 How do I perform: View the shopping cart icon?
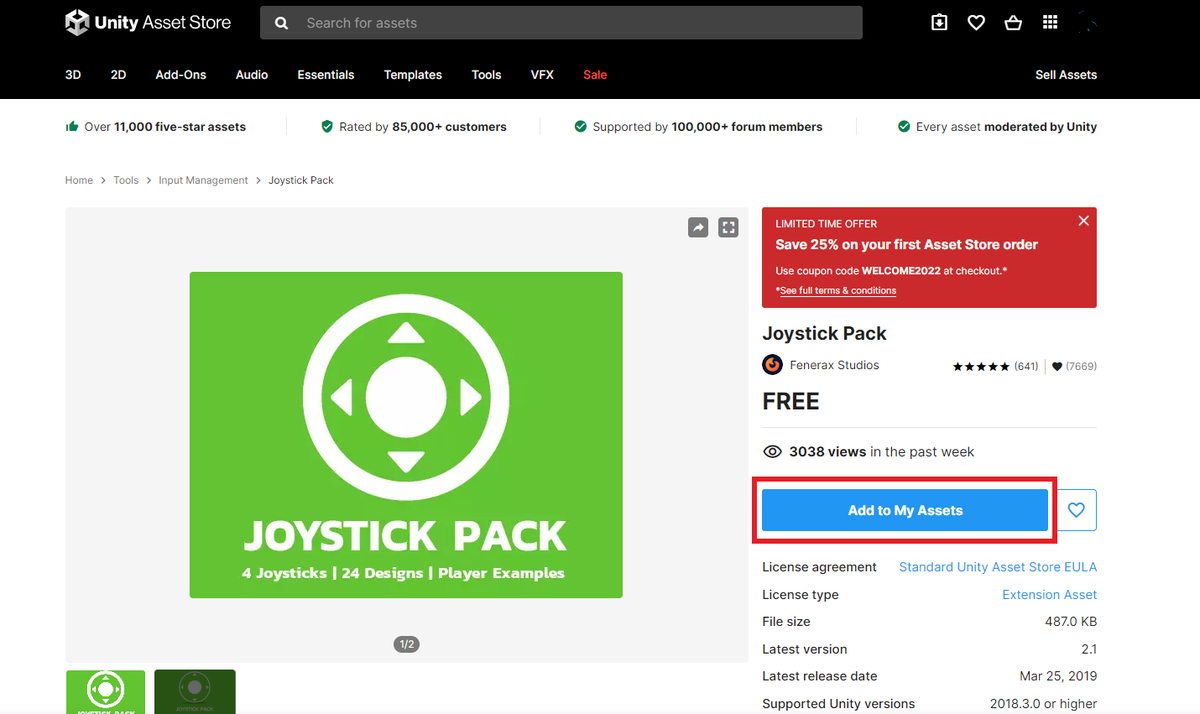(1013, 21)
